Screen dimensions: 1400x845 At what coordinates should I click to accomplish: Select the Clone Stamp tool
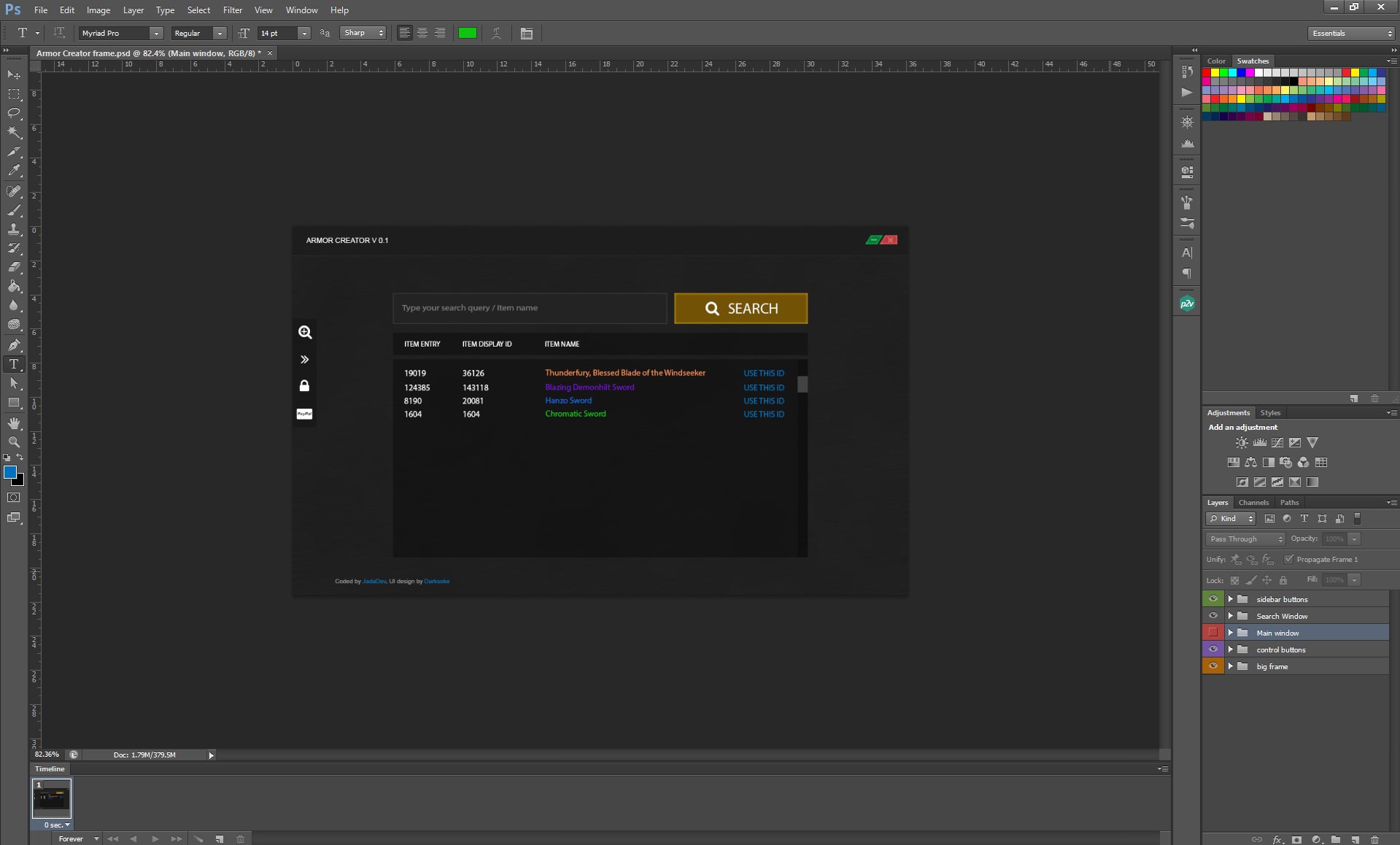[x=14, y=229]
